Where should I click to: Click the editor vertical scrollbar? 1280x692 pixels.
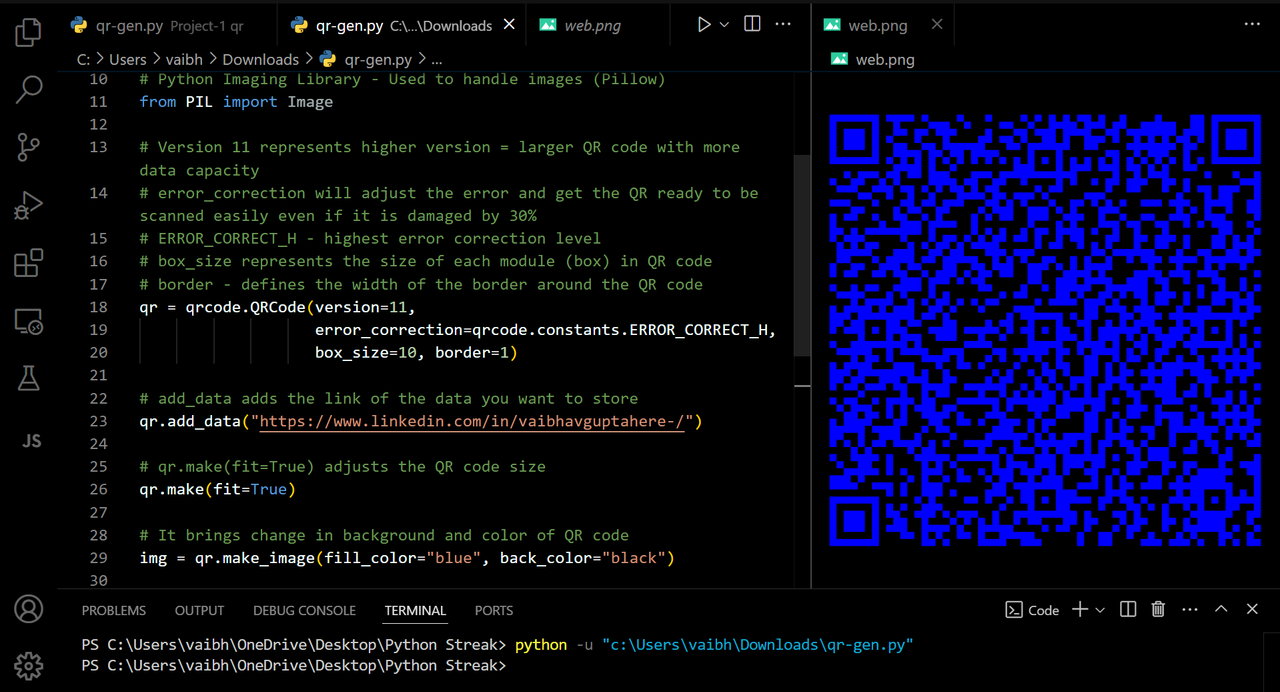(x=802, y=255)
